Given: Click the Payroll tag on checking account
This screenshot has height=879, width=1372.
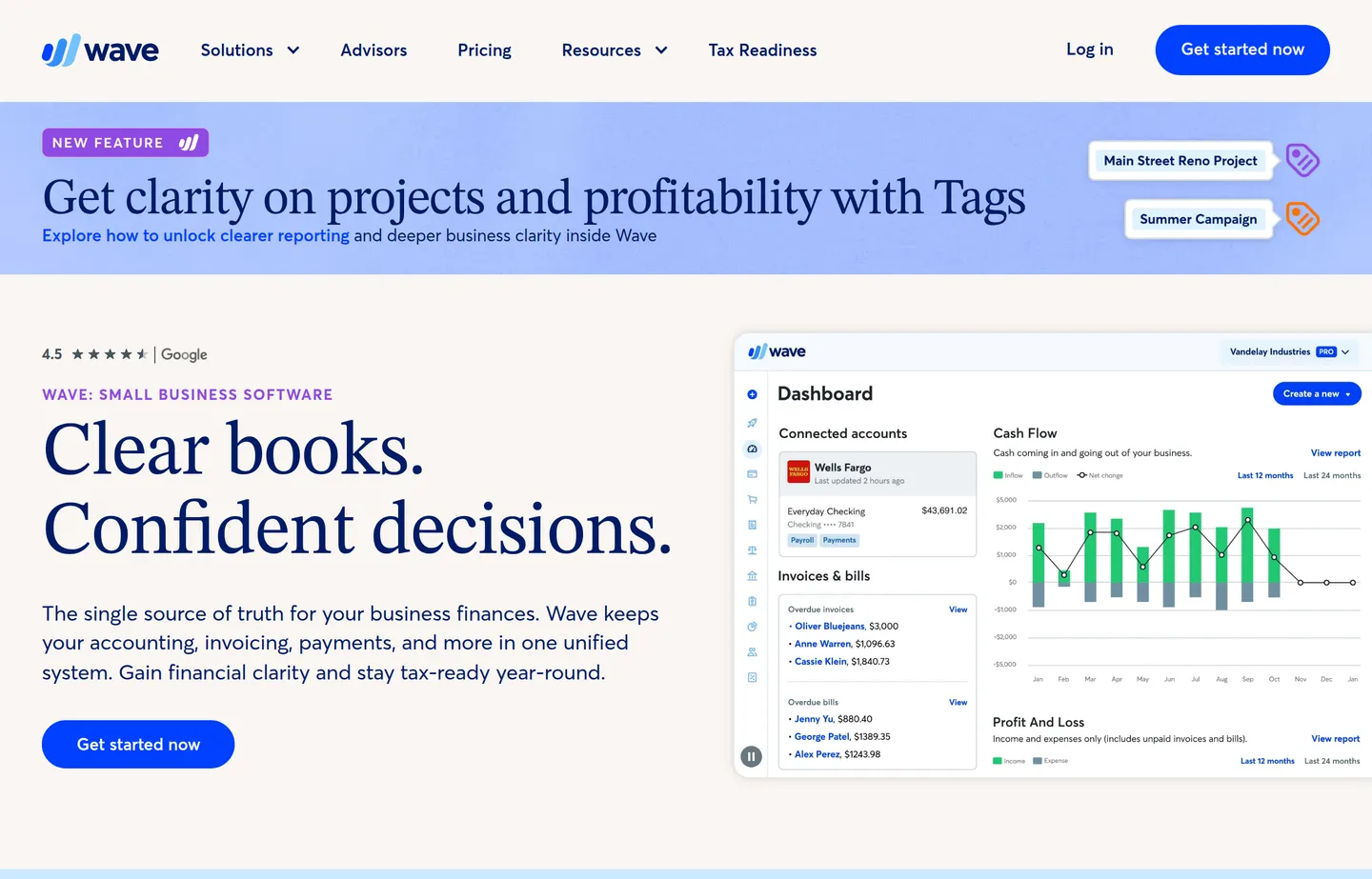Looking at the screenshot, I should pos(802,540).
